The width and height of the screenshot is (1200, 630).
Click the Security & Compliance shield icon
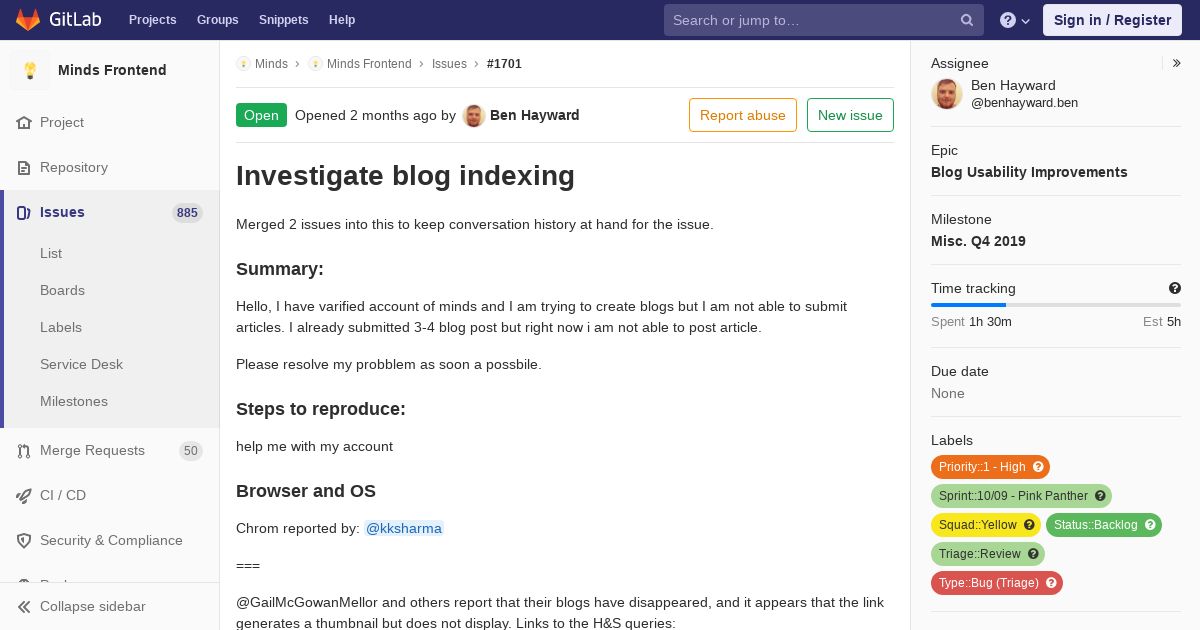tap(24, 540)
